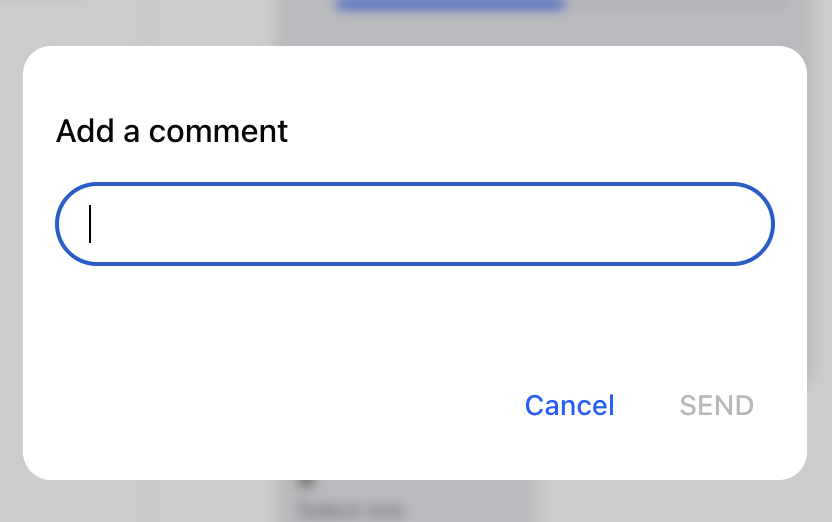Tap SEND beside the Cancel button
Viewport: 832px width, 522px height.
point(716,405)
